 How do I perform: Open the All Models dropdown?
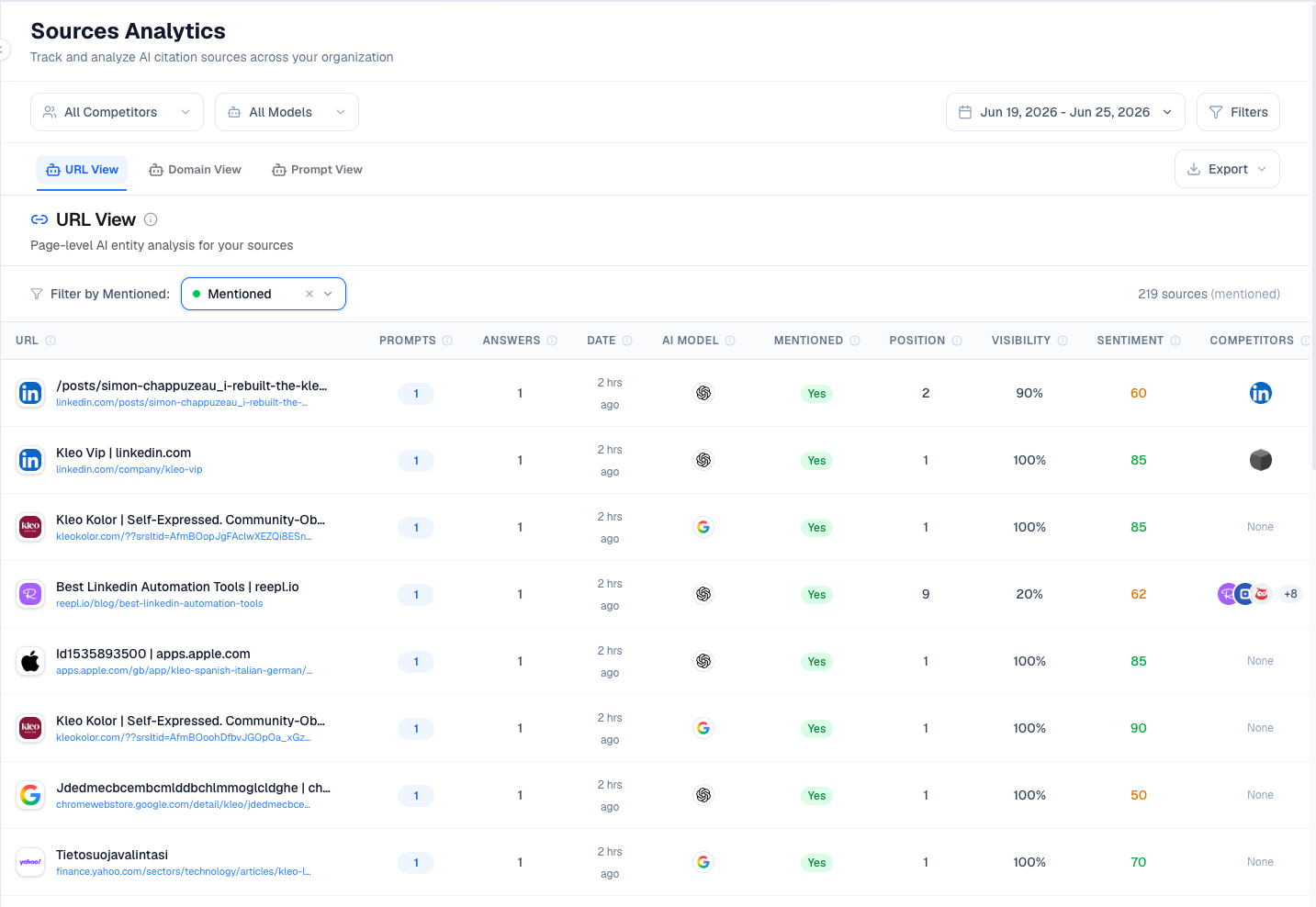(287, 112)
